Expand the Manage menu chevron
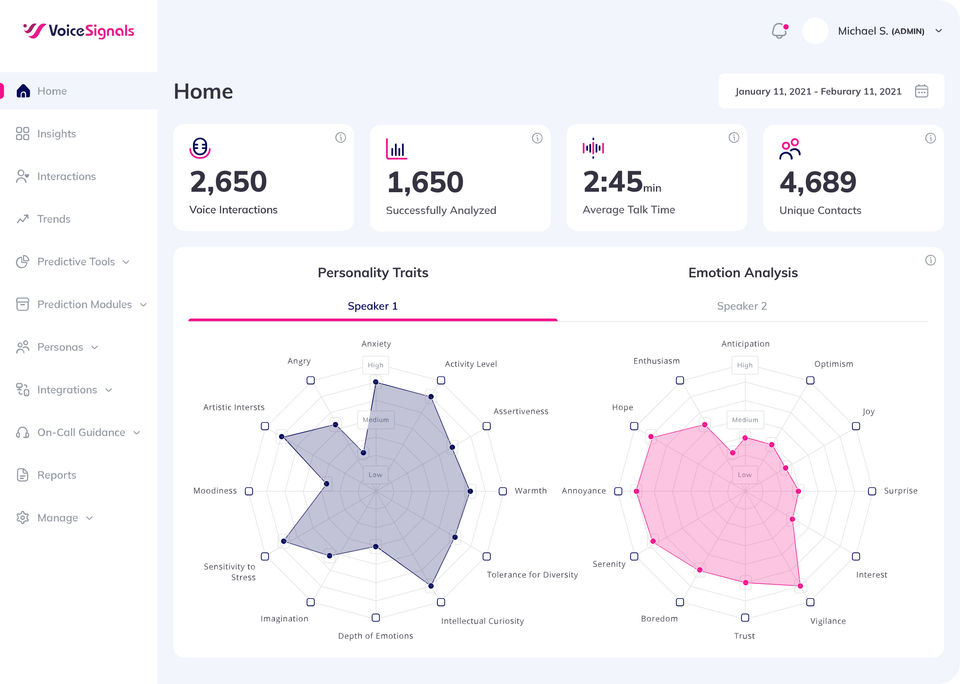The image size is (960, 684). (89, 518)
